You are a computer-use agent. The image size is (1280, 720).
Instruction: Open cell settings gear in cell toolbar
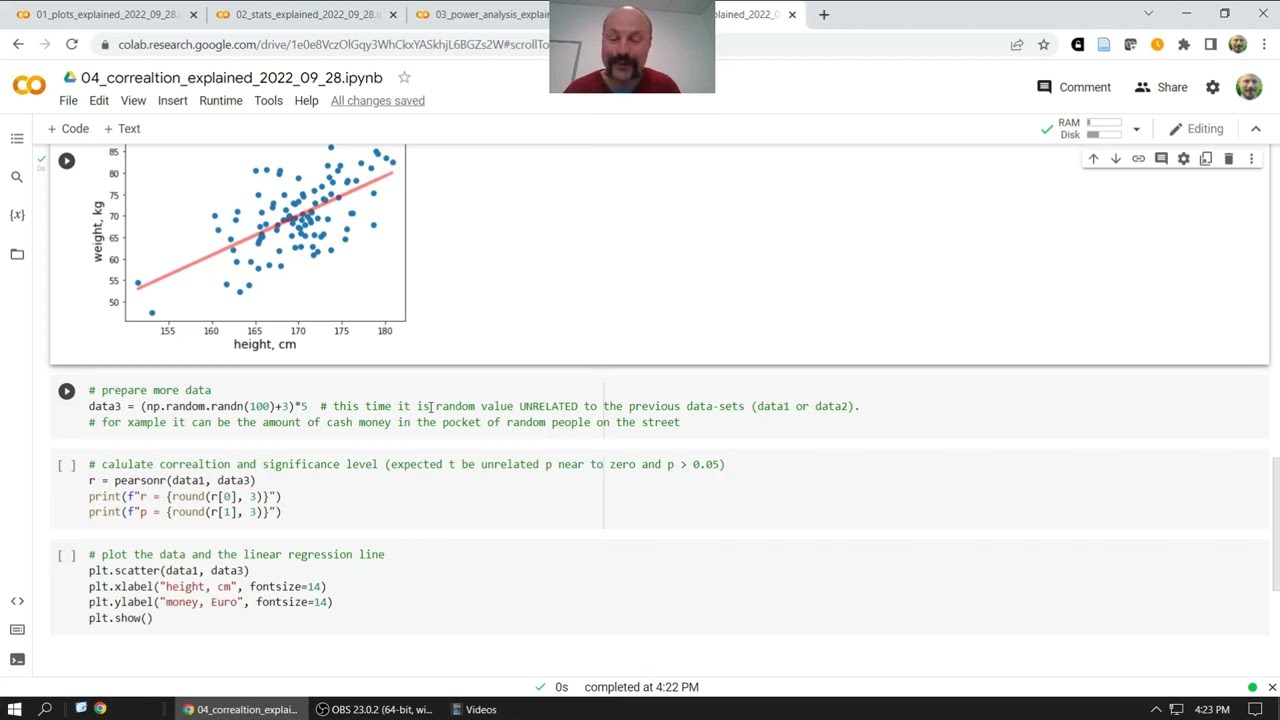(x=1184, y=159)
